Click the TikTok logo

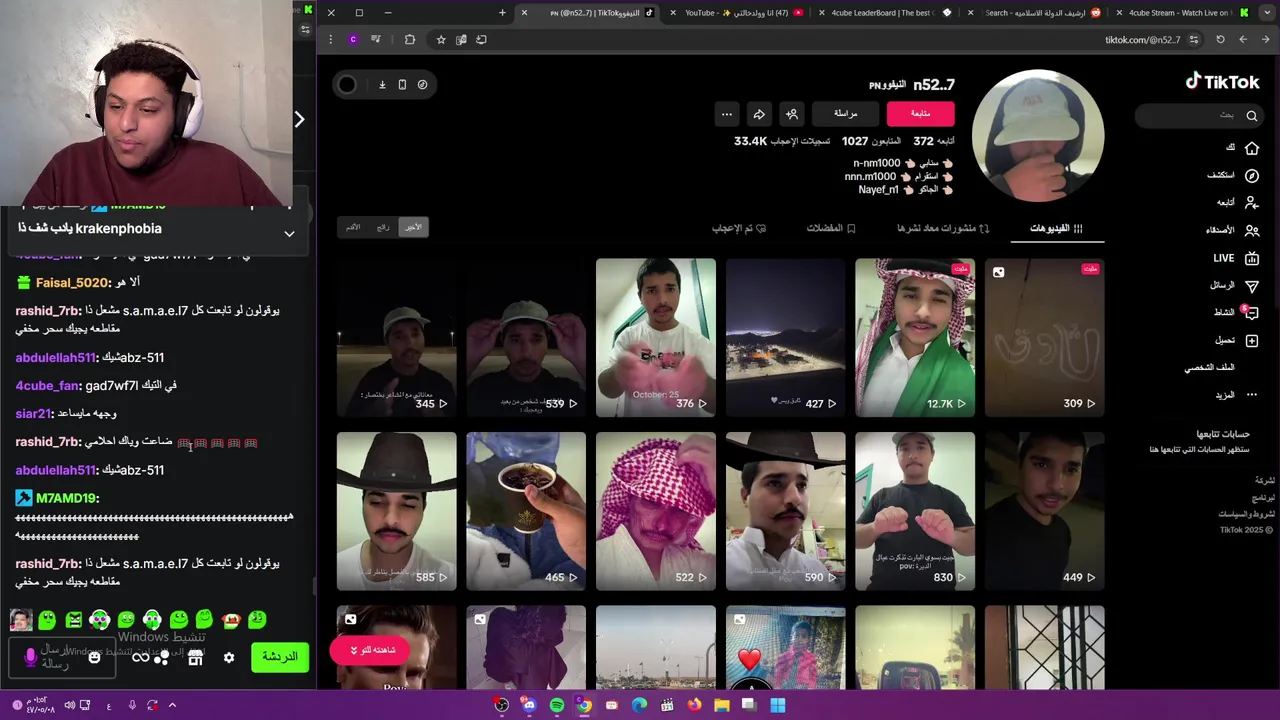1222,82
